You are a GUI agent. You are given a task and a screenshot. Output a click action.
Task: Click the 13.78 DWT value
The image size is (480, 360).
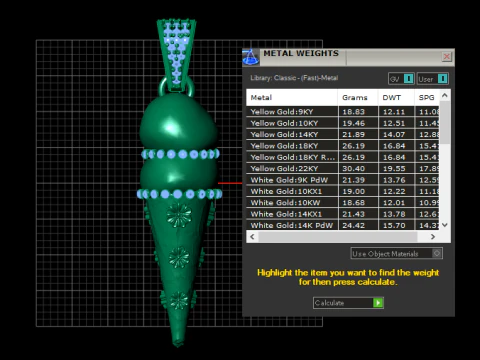[x=394, y=214]
